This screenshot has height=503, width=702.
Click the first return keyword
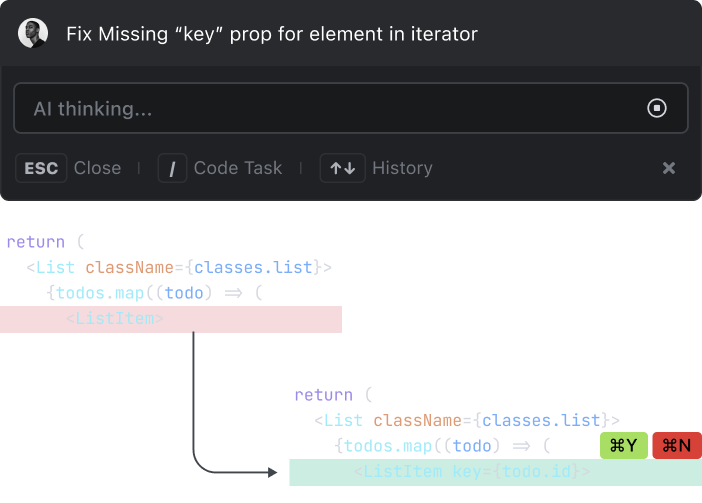tap(36, 242)
